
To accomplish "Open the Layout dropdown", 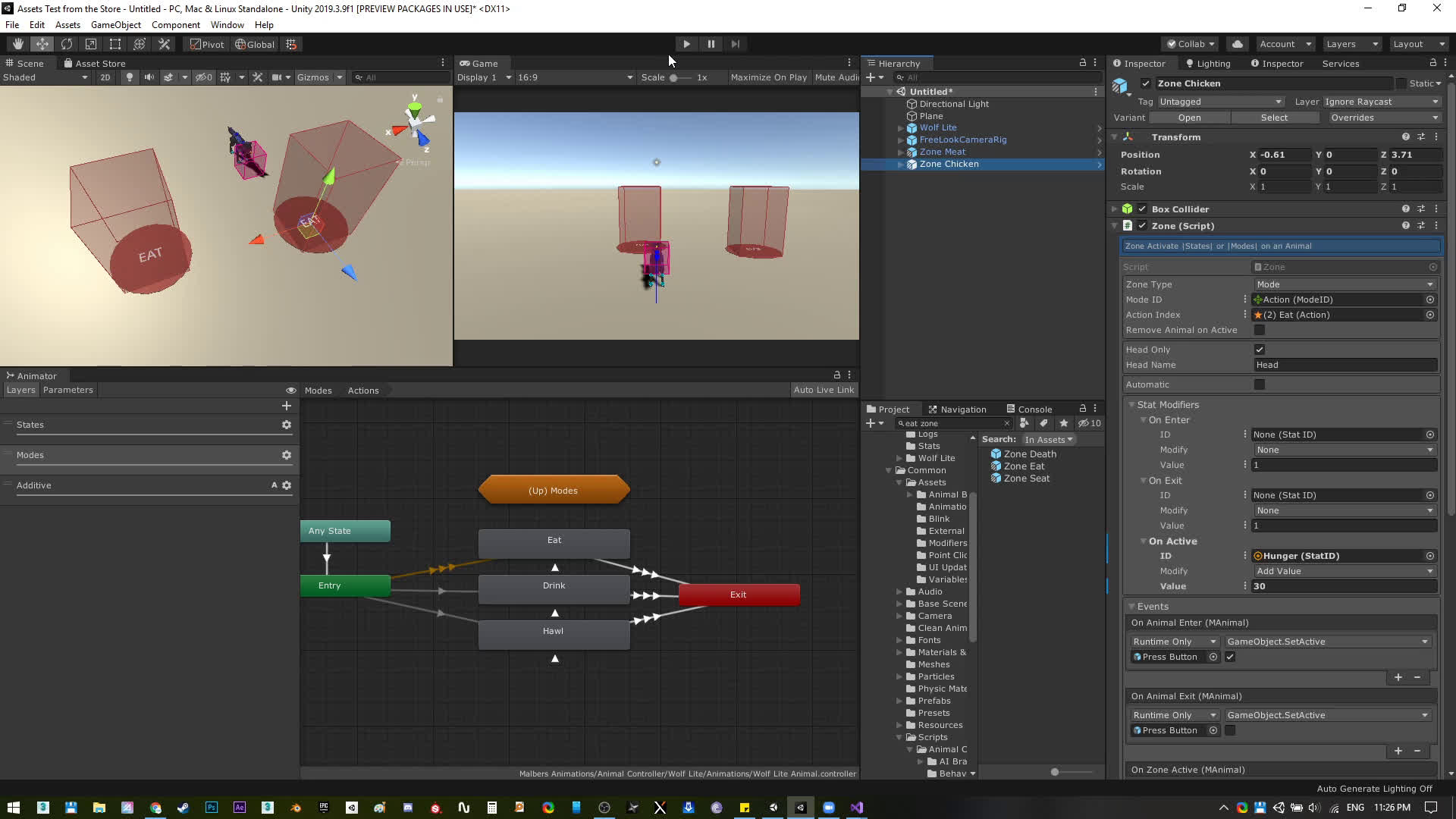I will (x=1418, y=44).
